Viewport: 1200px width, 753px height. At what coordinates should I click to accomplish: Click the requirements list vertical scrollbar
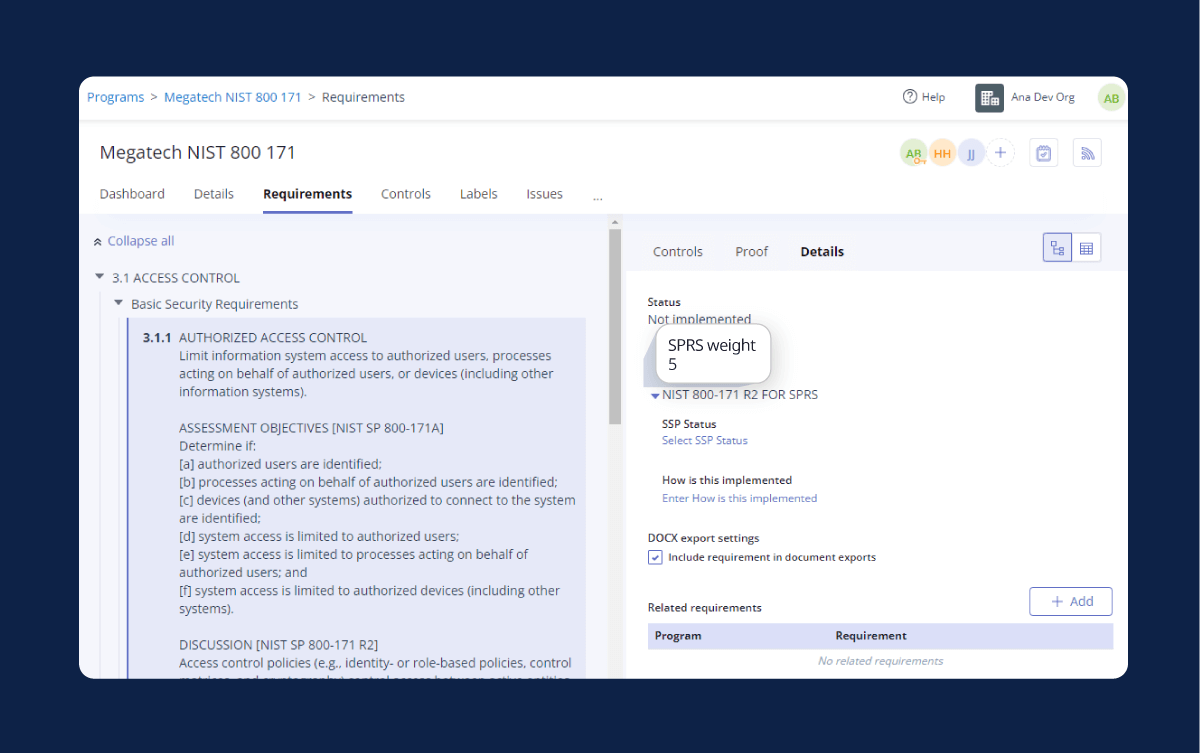[x=614, y=330]
